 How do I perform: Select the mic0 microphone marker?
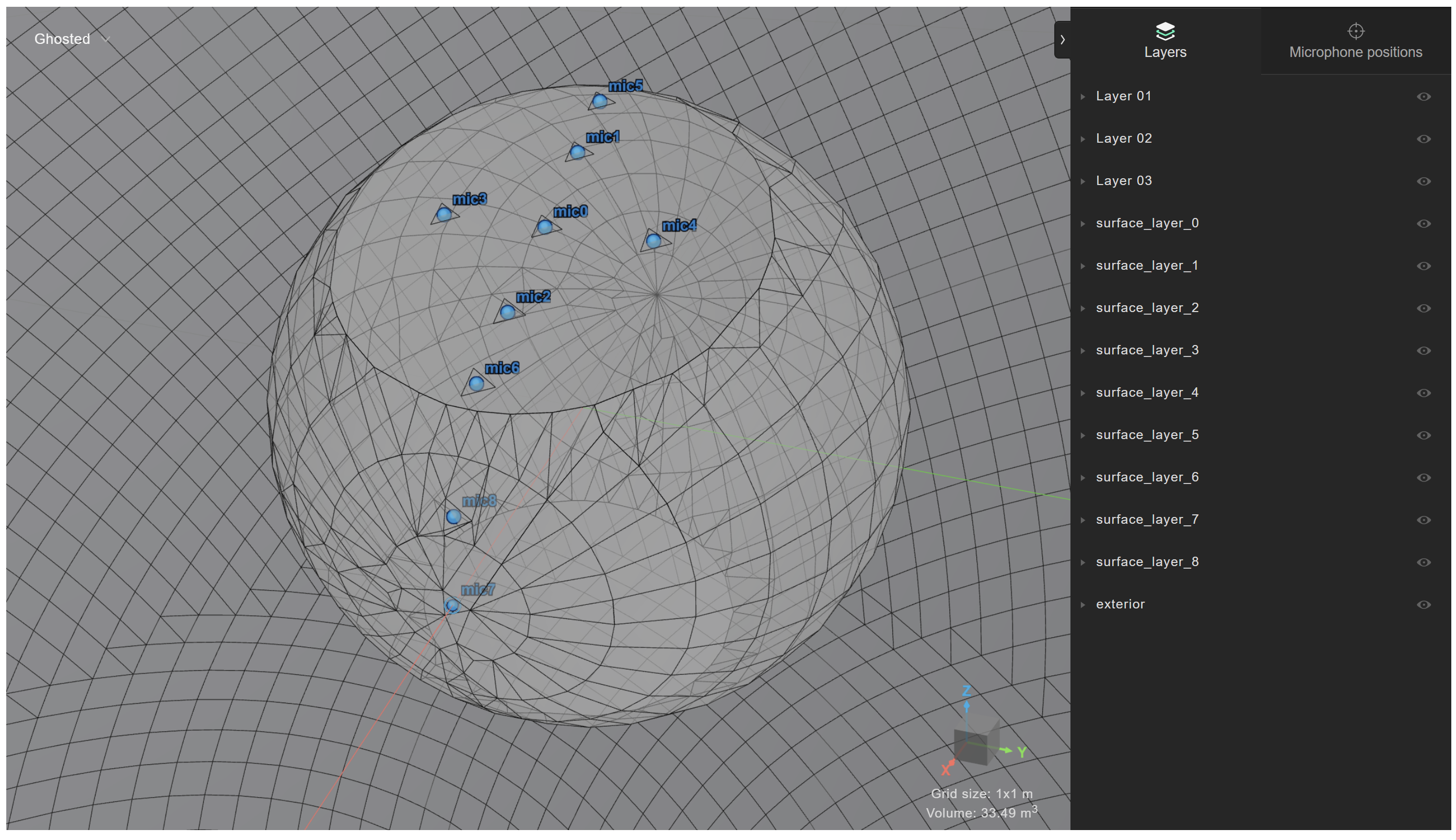coord(545,227)
